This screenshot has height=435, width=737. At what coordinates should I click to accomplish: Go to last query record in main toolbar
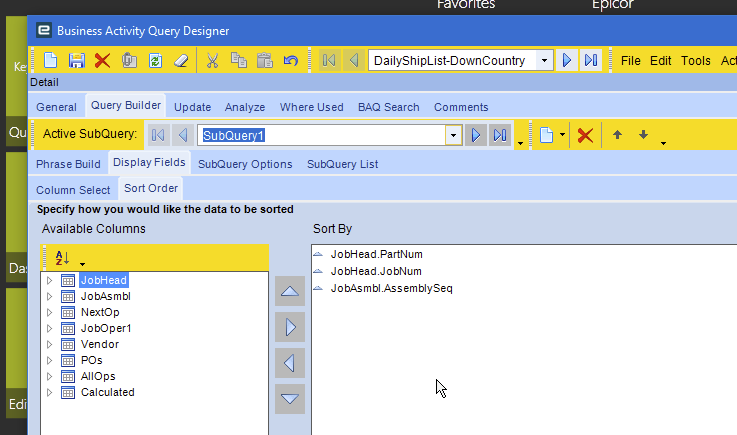tap(591, 60)
